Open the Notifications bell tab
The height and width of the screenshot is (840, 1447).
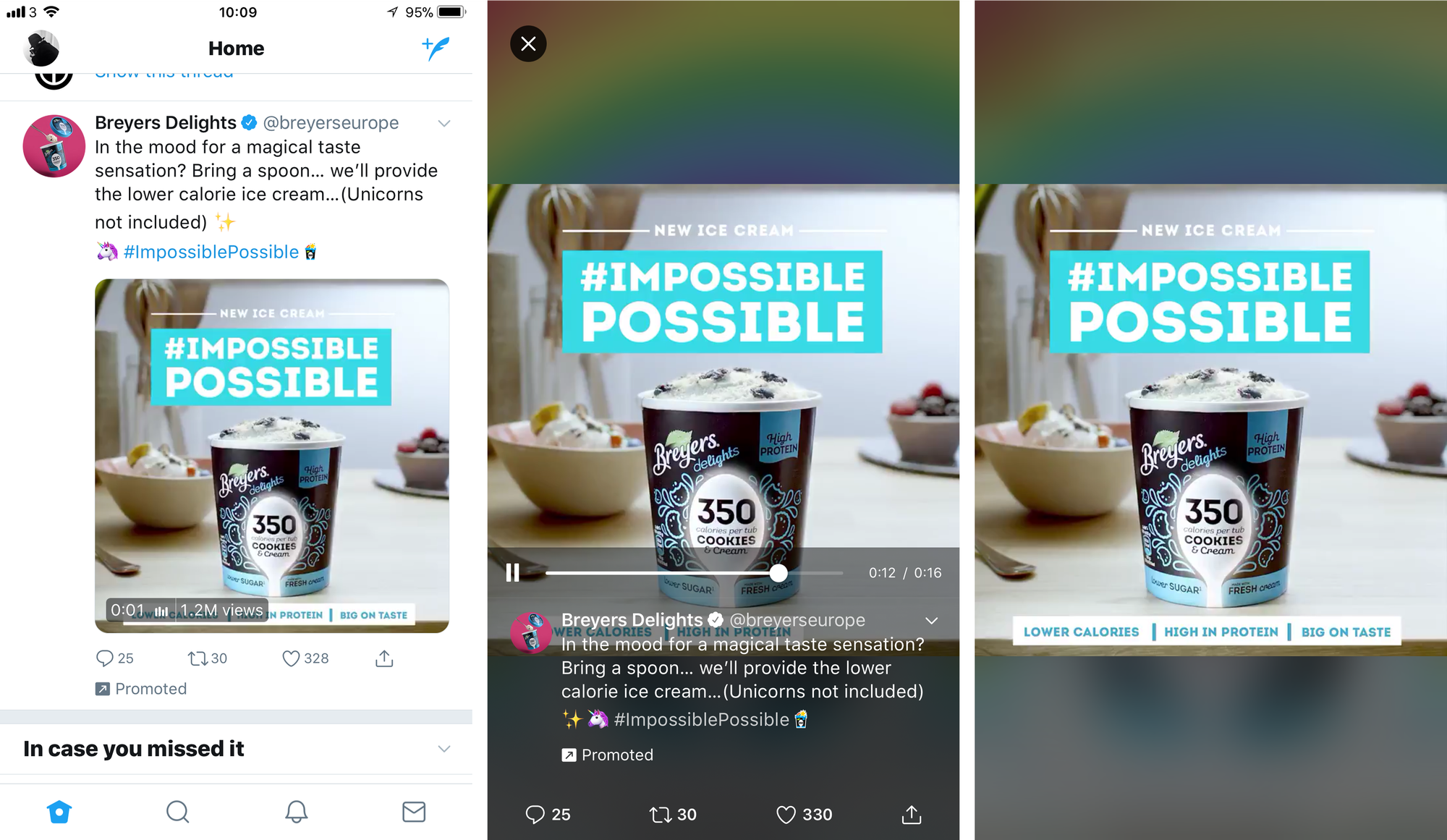tap(296, 812)
